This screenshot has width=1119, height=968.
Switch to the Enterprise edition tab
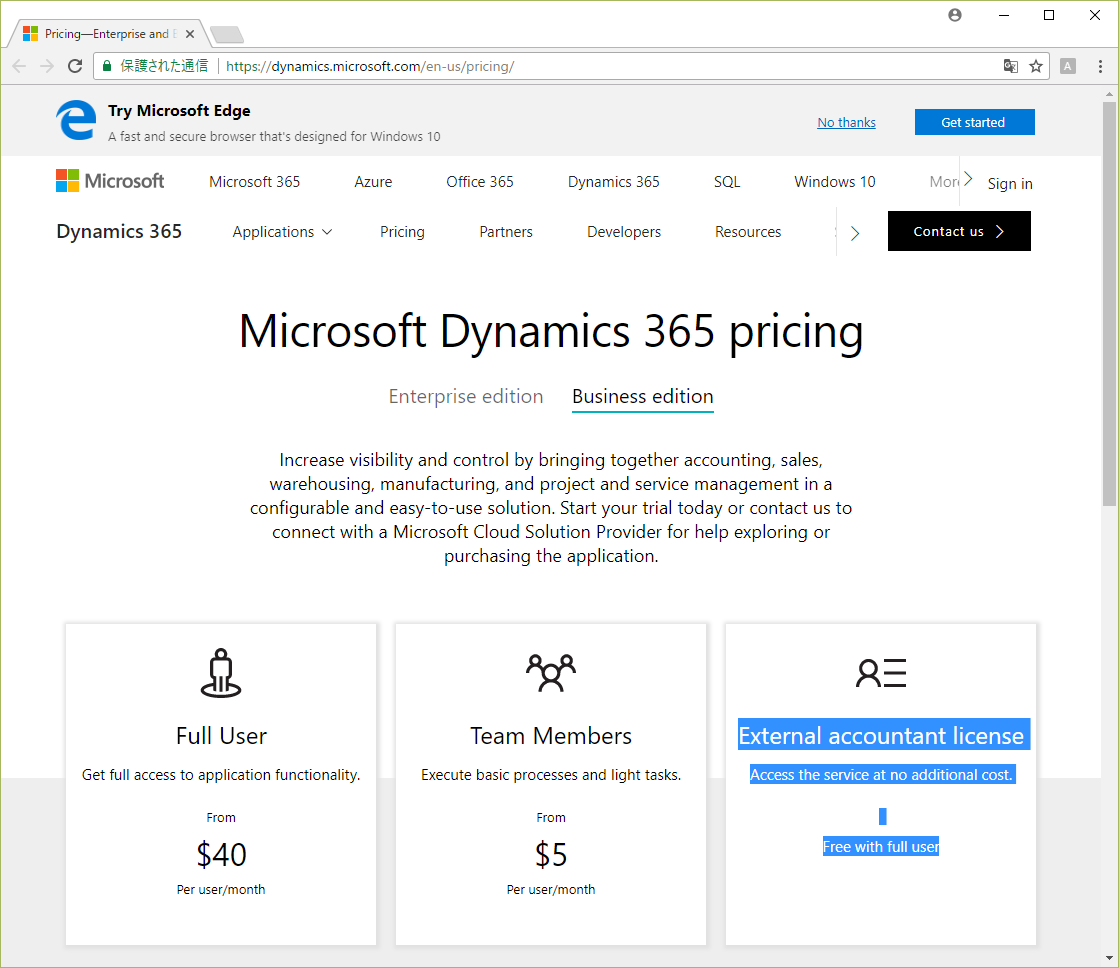point(466,396)
